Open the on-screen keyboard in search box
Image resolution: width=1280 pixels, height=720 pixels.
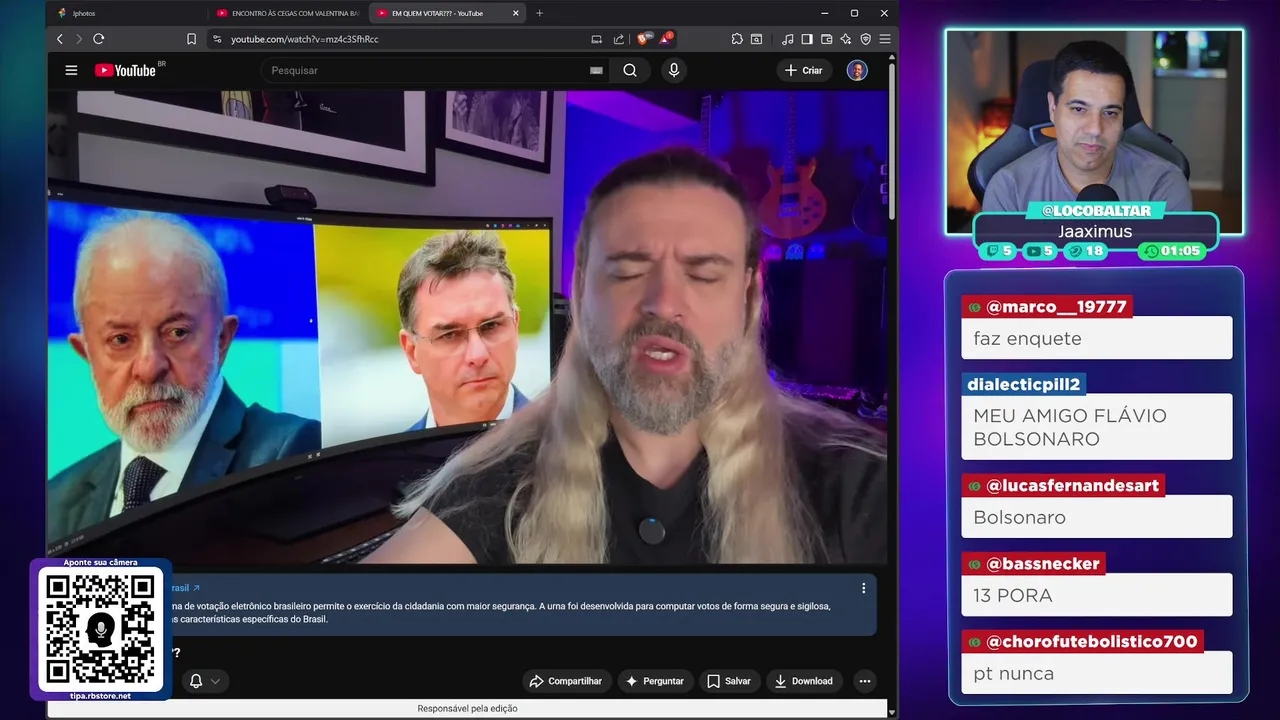[x=596, y=70]
